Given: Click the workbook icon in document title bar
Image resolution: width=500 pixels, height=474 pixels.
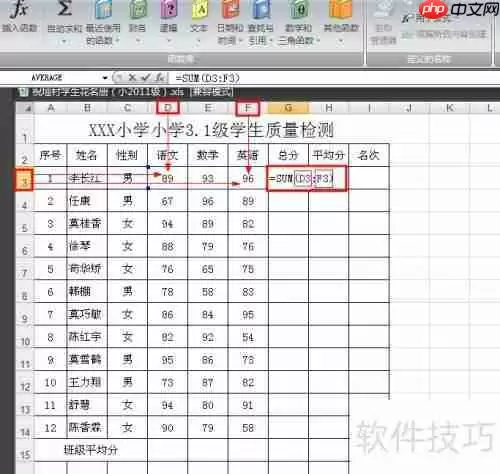Looking at the screenshot, I should 23,92.
